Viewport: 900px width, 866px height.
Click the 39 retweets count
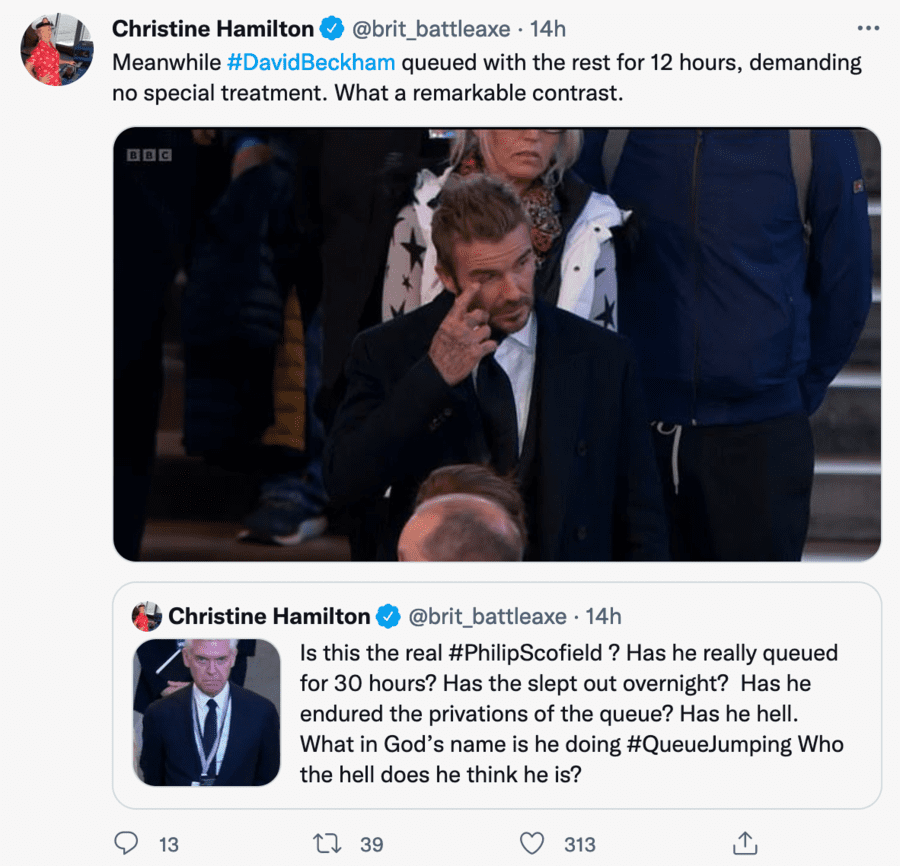tap(371, 845)
